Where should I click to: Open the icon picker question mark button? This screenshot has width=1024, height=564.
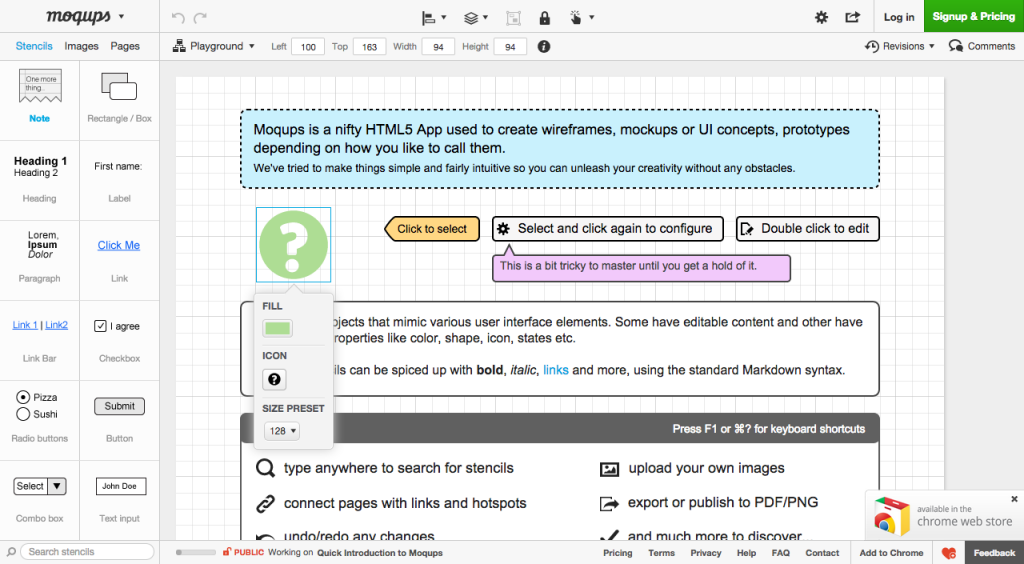point(274,379)
